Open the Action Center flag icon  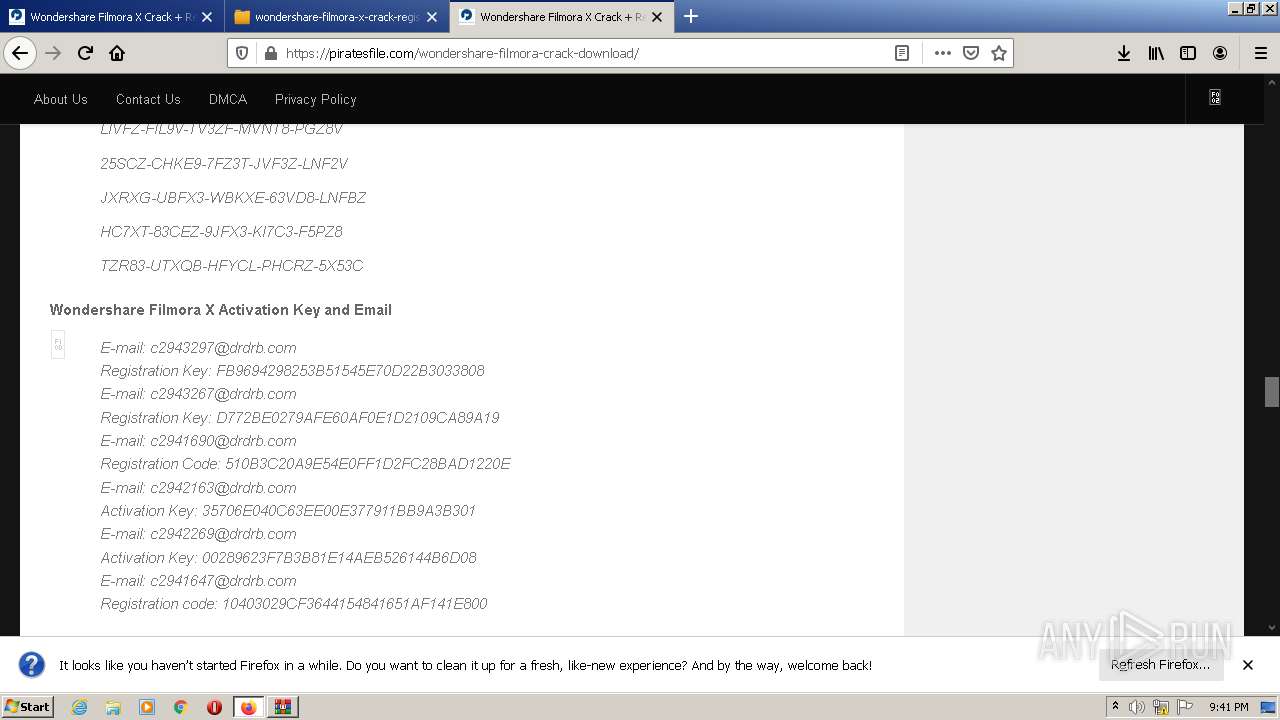(1184, 707)
